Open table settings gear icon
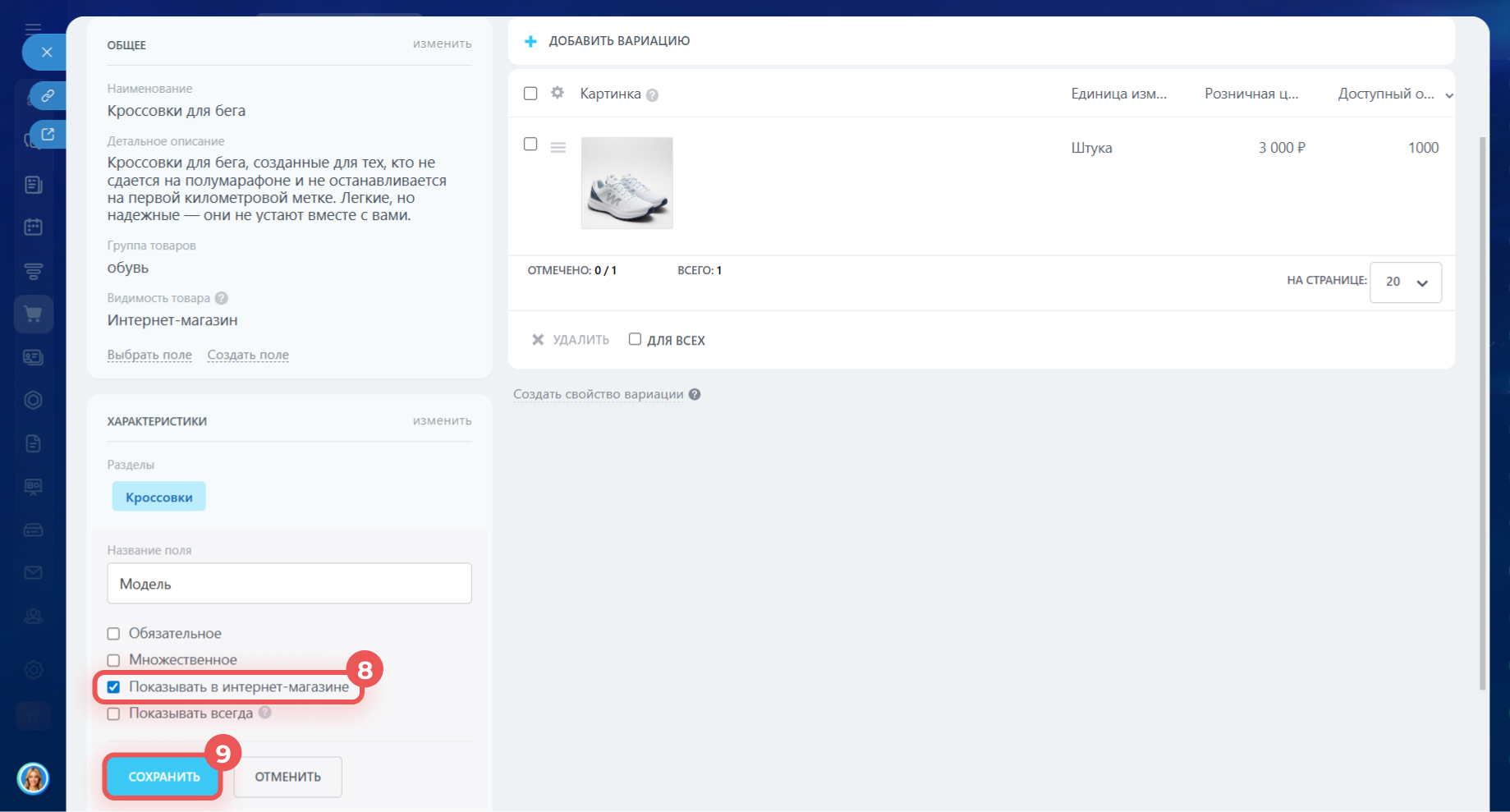Image resolution: width=1510 pixels, height=812 pixels. pos(558,93)
